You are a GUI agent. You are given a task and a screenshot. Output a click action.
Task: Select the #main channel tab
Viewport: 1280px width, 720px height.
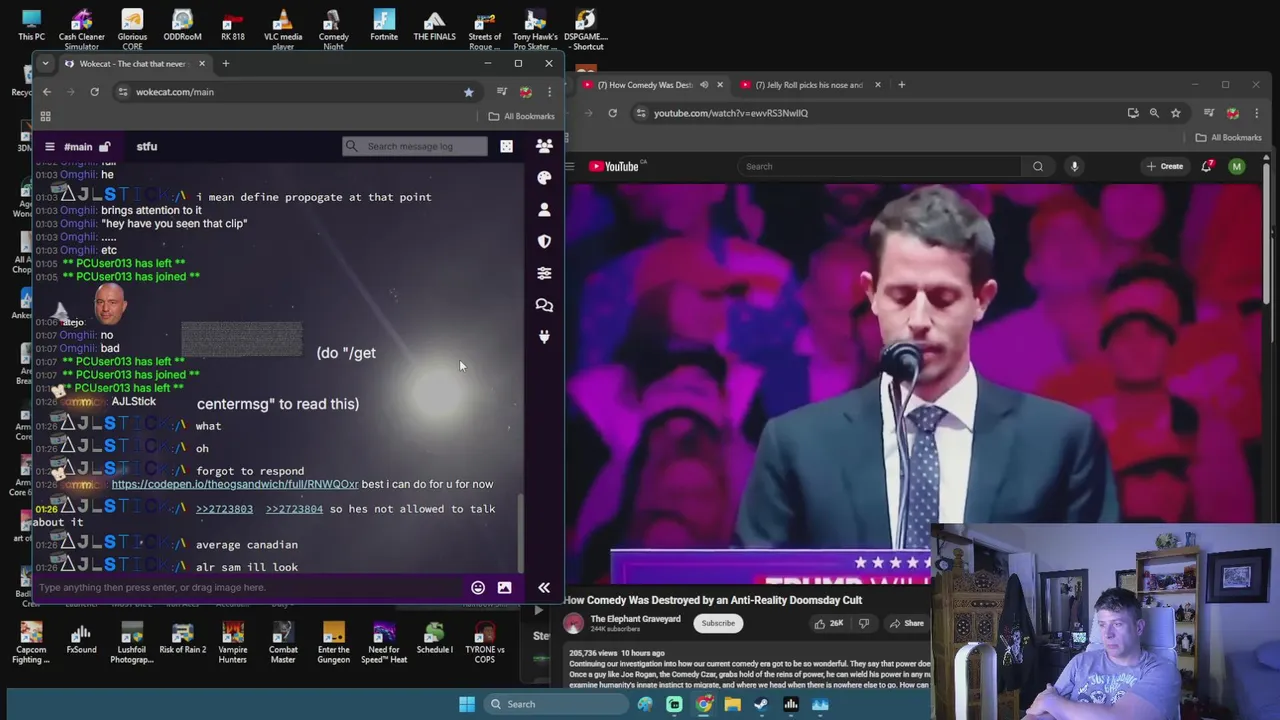tap(78, 146)
